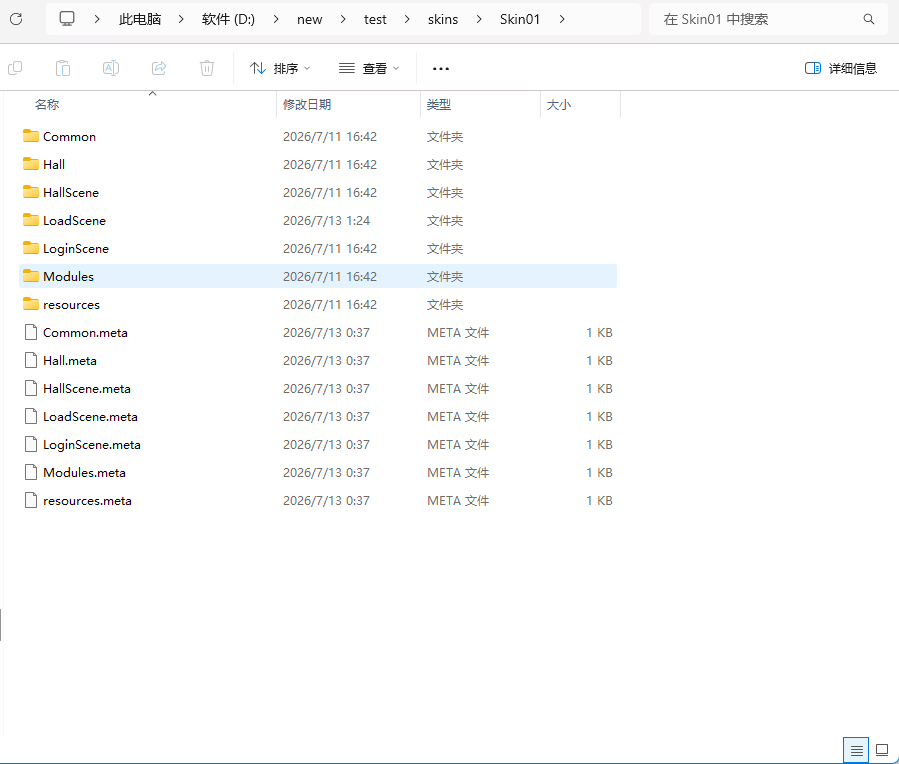Click the share icon in the toolbar

[159, 68]
